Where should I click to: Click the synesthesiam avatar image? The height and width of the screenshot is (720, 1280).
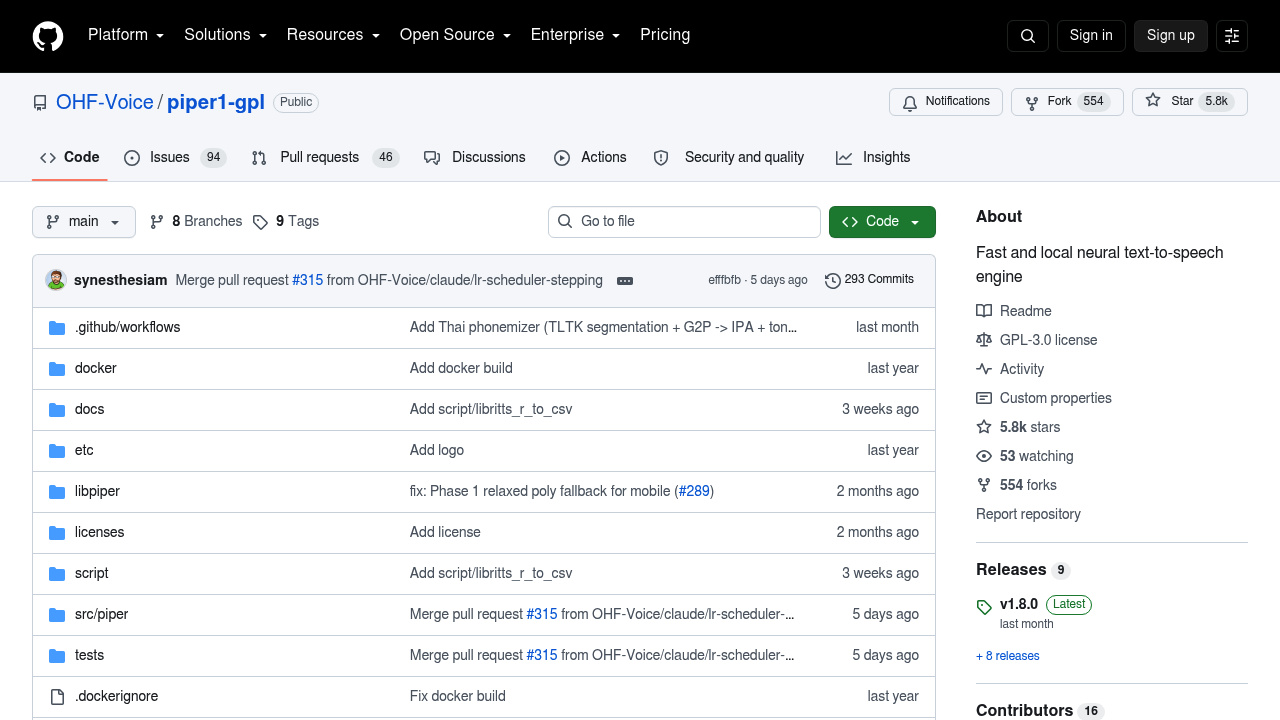point(56,280)
